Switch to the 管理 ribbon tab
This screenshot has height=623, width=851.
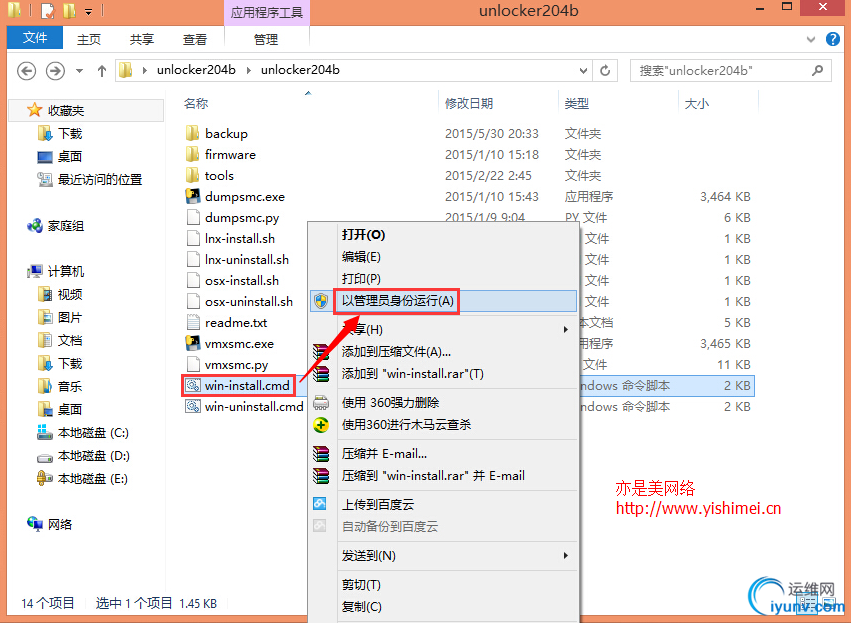[266, 39]
